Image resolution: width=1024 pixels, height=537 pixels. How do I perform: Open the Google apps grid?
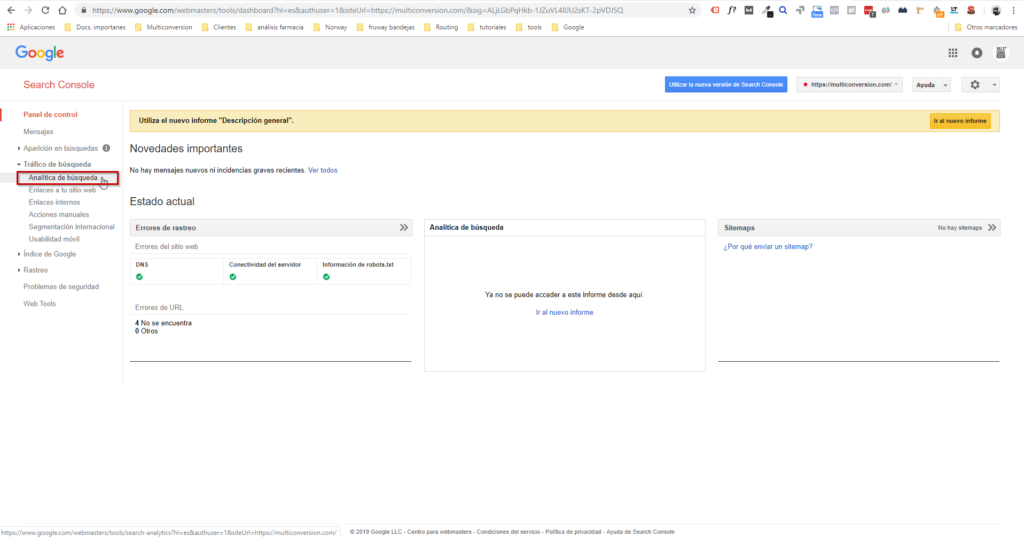(953, 53)
